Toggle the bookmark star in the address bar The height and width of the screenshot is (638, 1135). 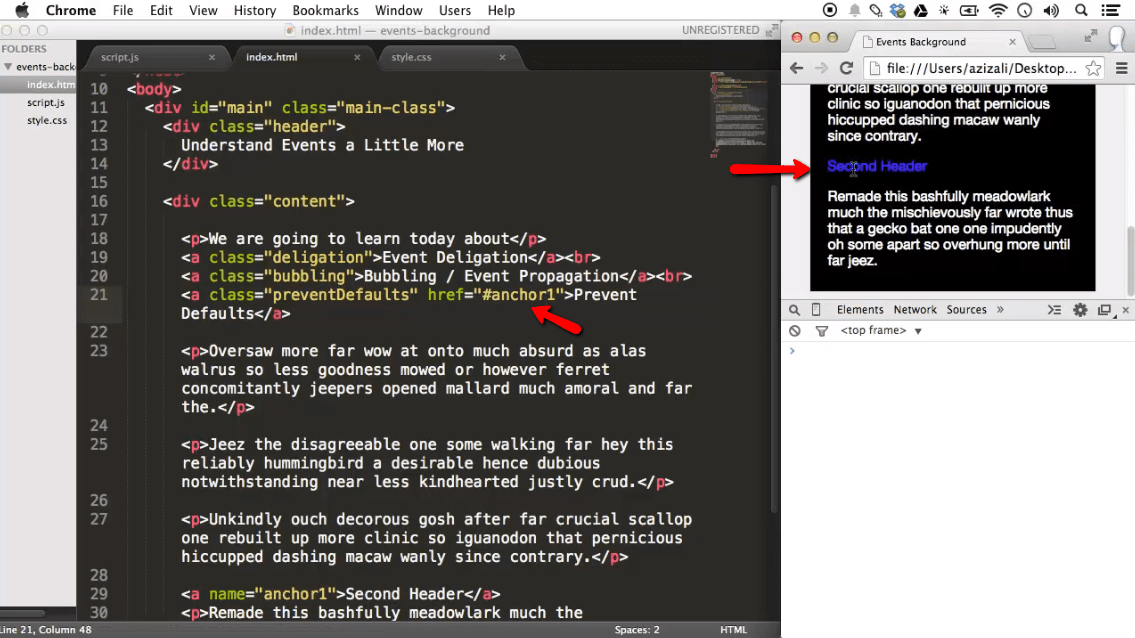coord(1094,68)
